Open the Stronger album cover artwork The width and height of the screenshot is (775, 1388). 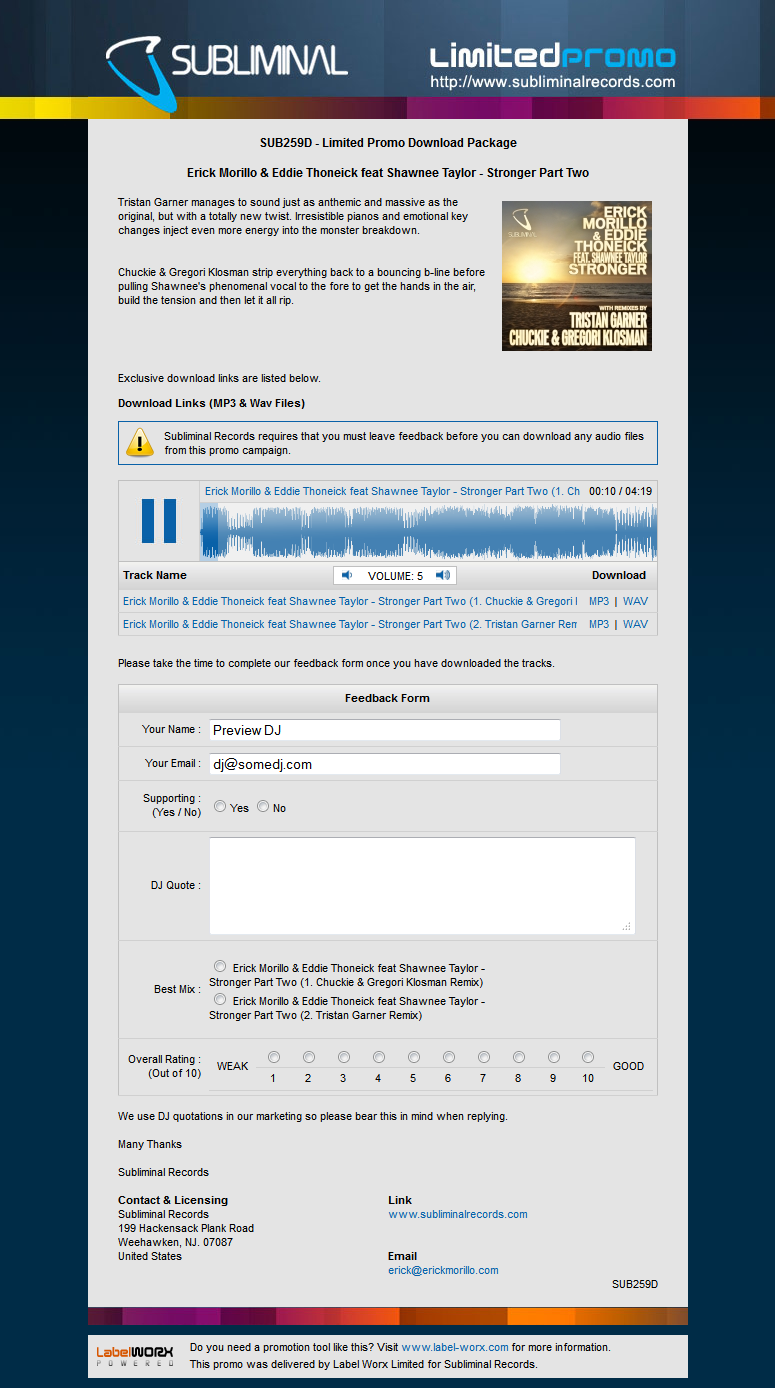[x=577, y=276]
